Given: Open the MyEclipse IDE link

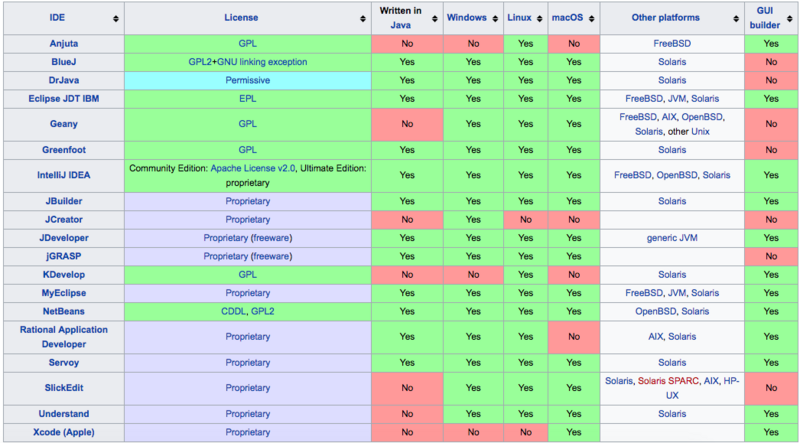Looking at the screenshot, I should [x=64, y=293].
